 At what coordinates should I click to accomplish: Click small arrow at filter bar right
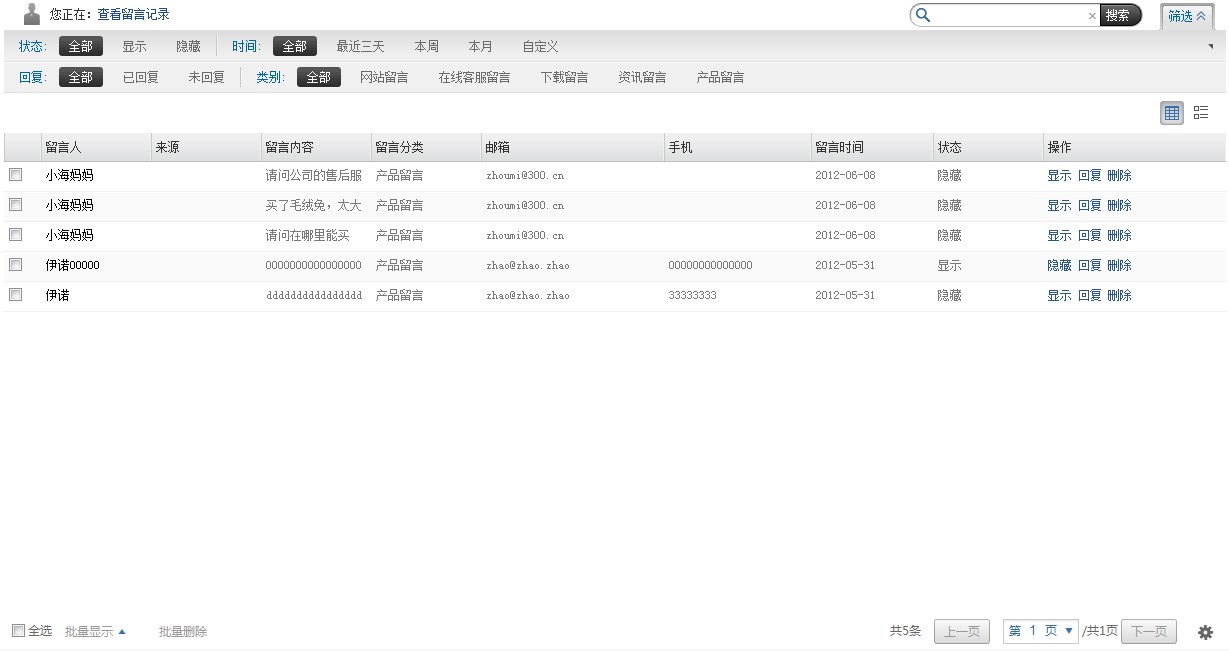click(1211, 46)
